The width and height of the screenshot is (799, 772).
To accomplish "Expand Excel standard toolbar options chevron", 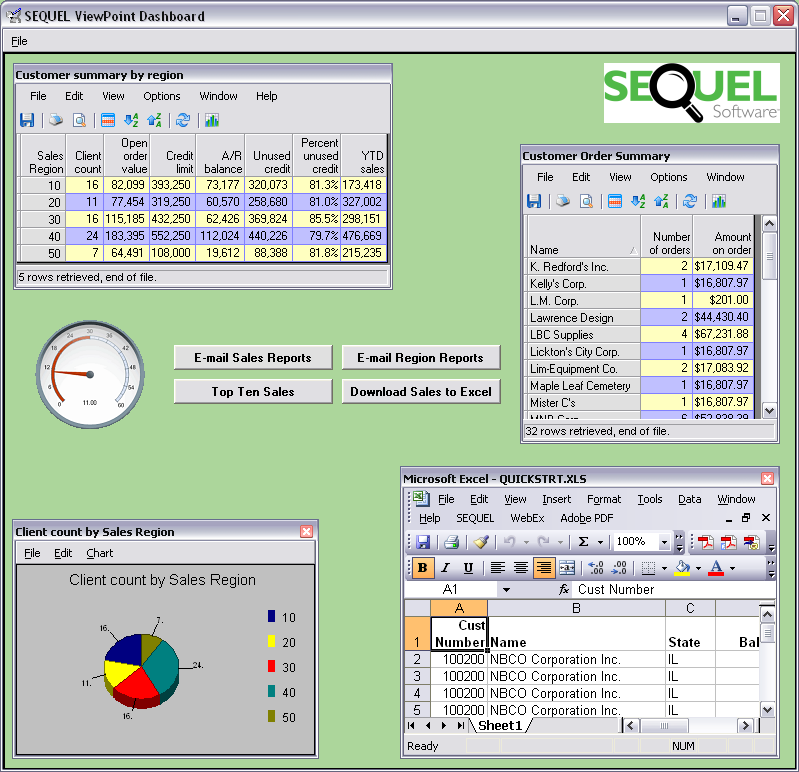I will tap(679, 542).
